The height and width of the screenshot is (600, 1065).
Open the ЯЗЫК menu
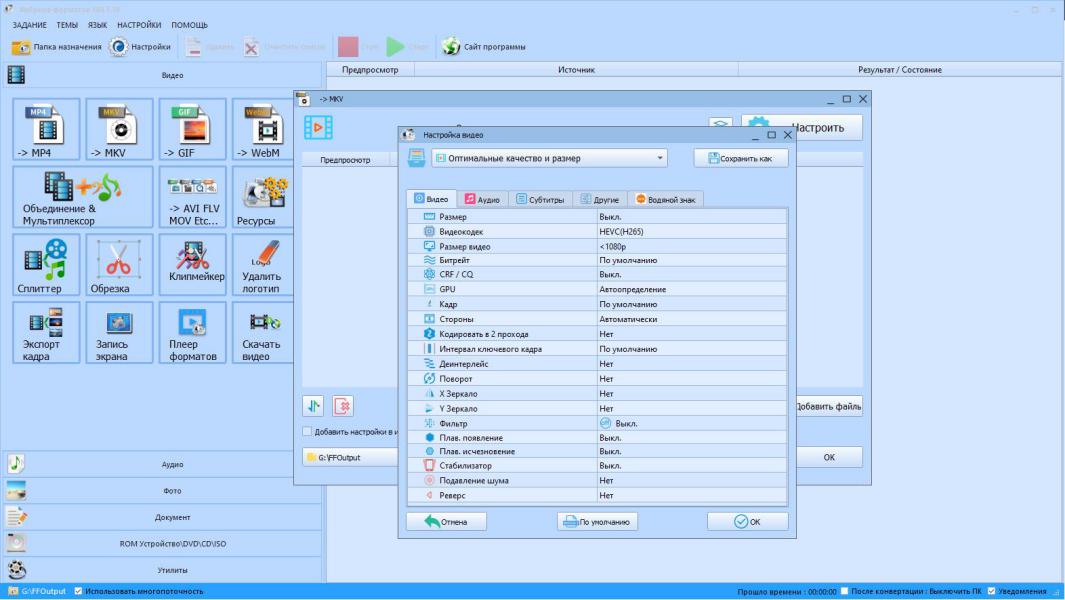(97, 25)
